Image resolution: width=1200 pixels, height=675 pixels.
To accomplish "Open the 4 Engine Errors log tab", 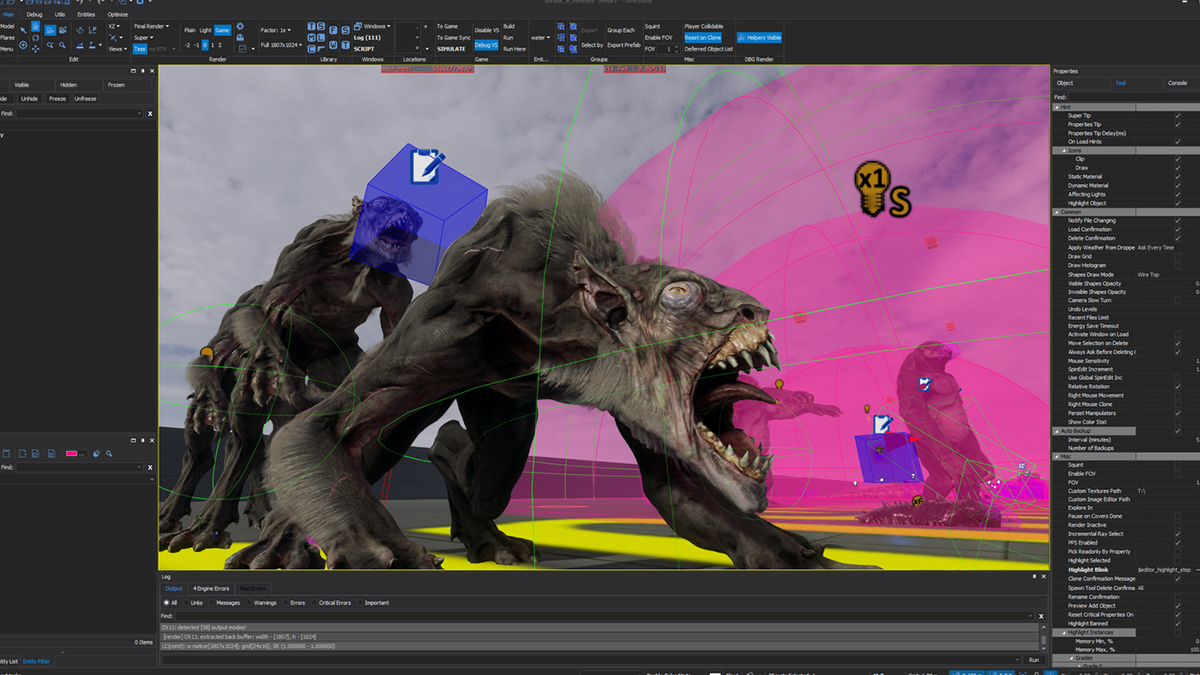I will coord(210,589).
